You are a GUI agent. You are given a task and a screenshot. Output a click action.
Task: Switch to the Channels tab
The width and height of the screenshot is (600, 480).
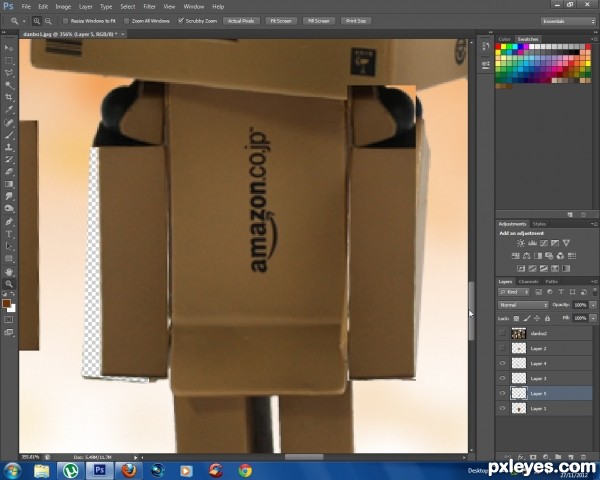click(528, 281)
